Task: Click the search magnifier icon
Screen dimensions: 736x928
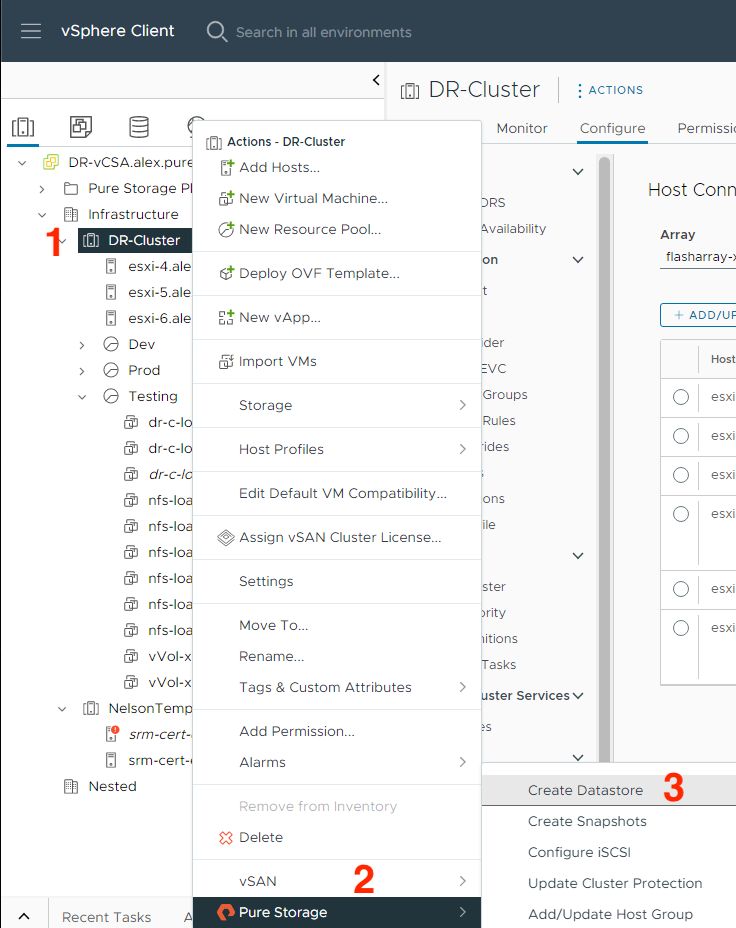Action: 217,31
